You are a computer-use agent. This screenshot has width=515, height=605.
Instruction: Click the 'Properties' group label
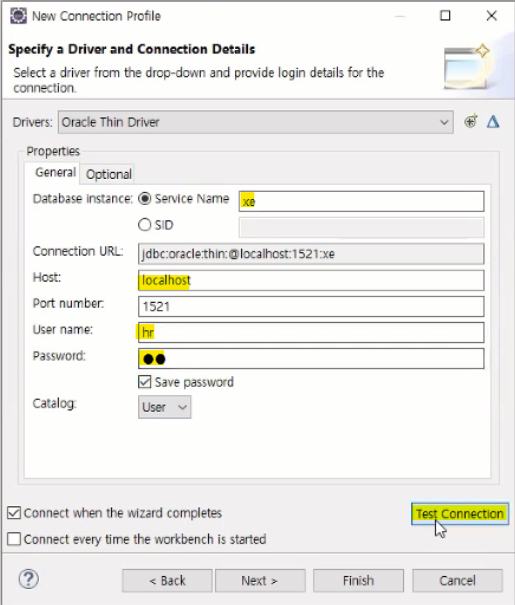click(x=53, y=151)
